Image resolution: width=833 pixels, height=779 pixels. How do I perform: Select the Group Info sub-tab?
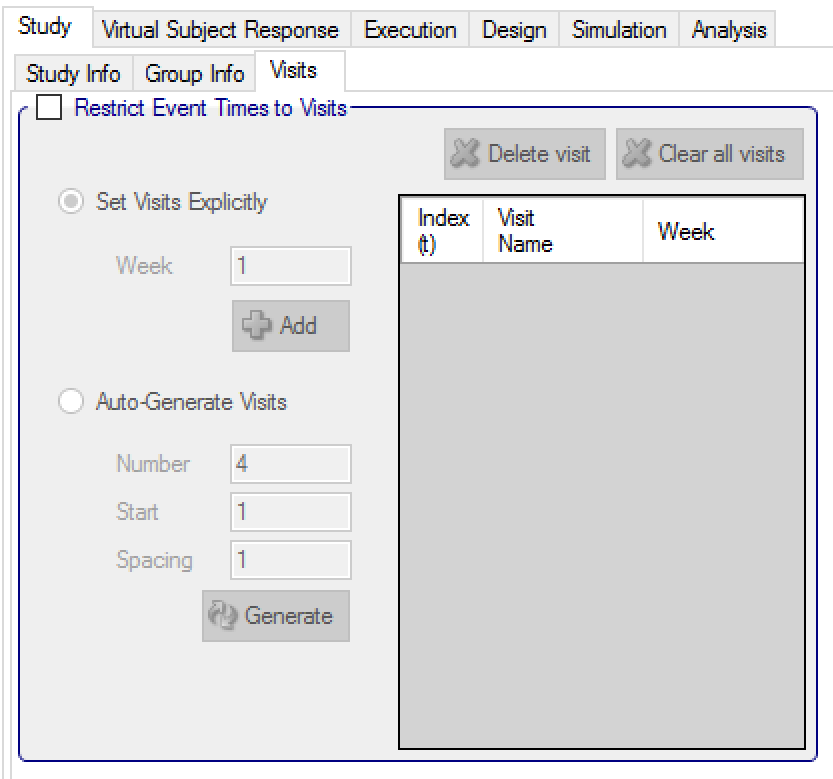[x=194, y=74]
